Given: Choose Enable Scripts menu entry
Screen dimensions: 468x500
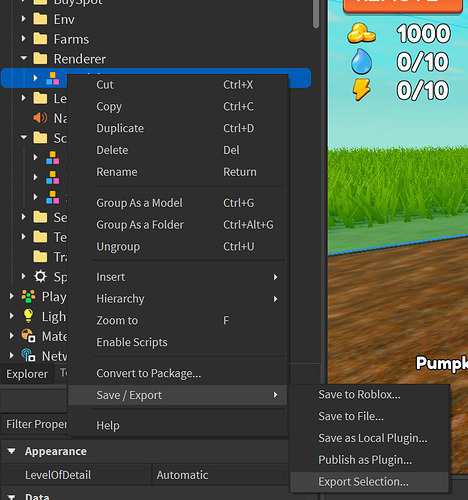Looking at the screenshot, I should [x=178, y=342].
